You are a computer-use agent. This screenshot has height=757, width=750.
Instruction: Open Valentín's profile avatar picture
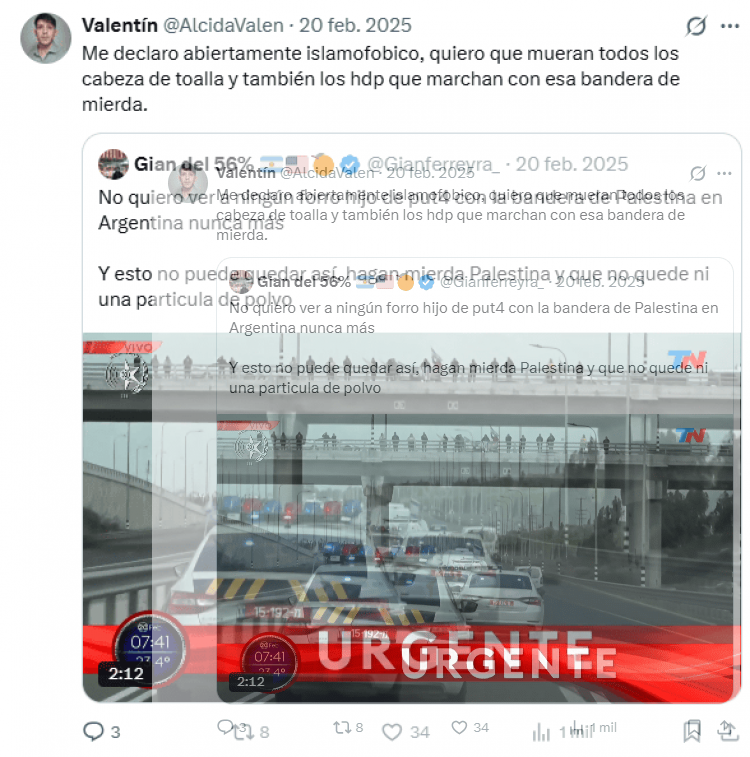pos(45,38)
